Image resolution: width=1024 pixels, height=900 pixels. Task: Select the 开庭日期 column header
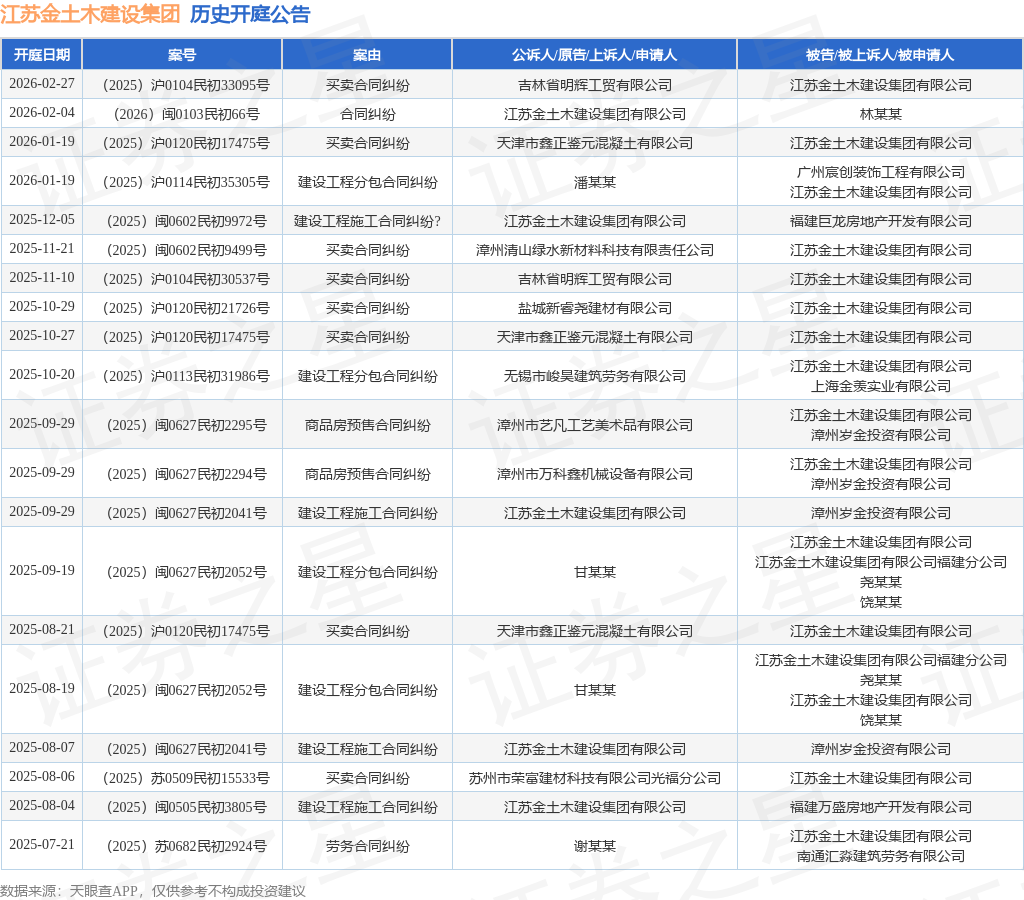click(42, 55)
